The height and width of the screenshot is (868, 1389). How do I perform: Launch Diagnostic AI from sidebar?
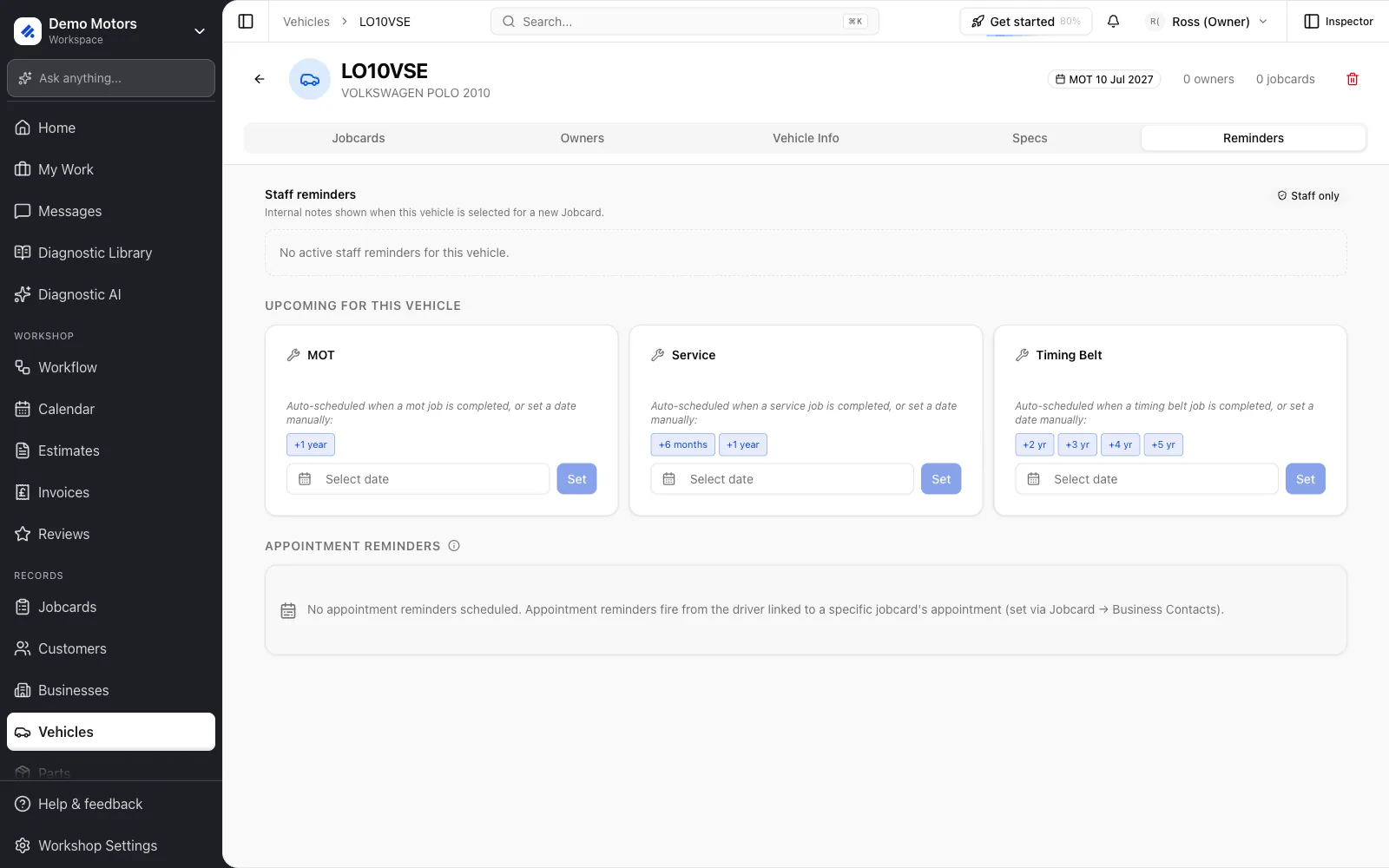[111, 294]
